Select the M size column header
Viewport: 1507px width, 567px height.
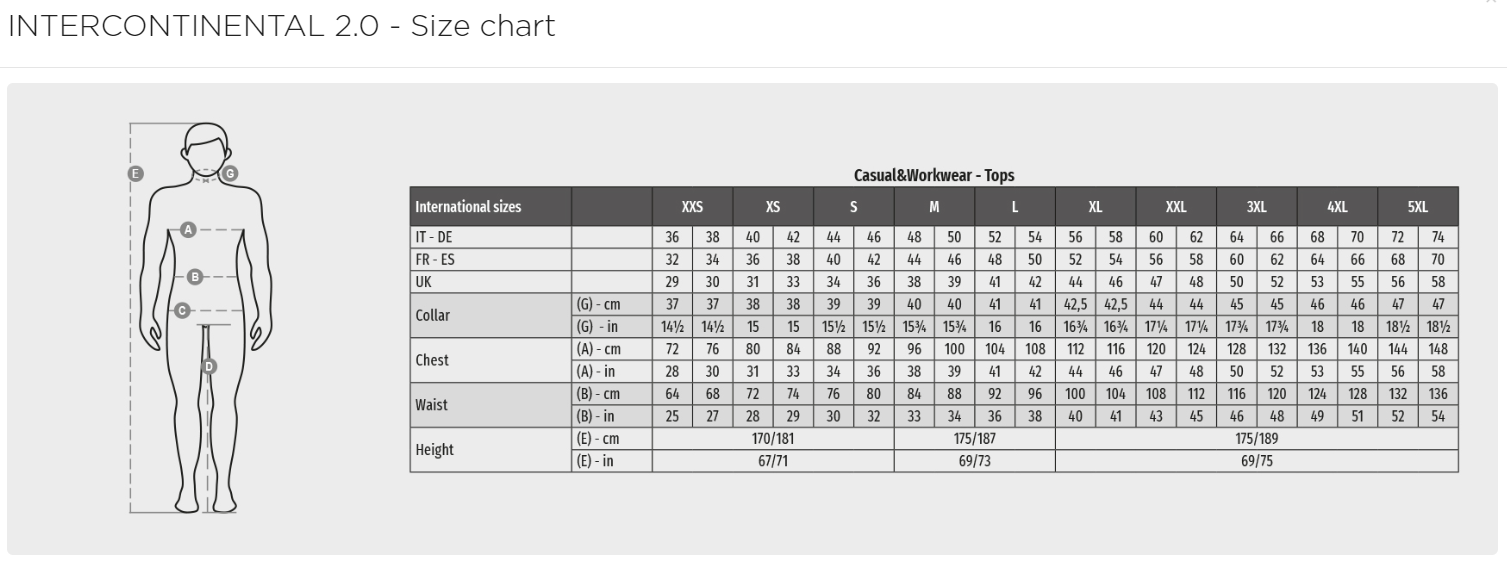pyautogui.click(x=934, y=207)
